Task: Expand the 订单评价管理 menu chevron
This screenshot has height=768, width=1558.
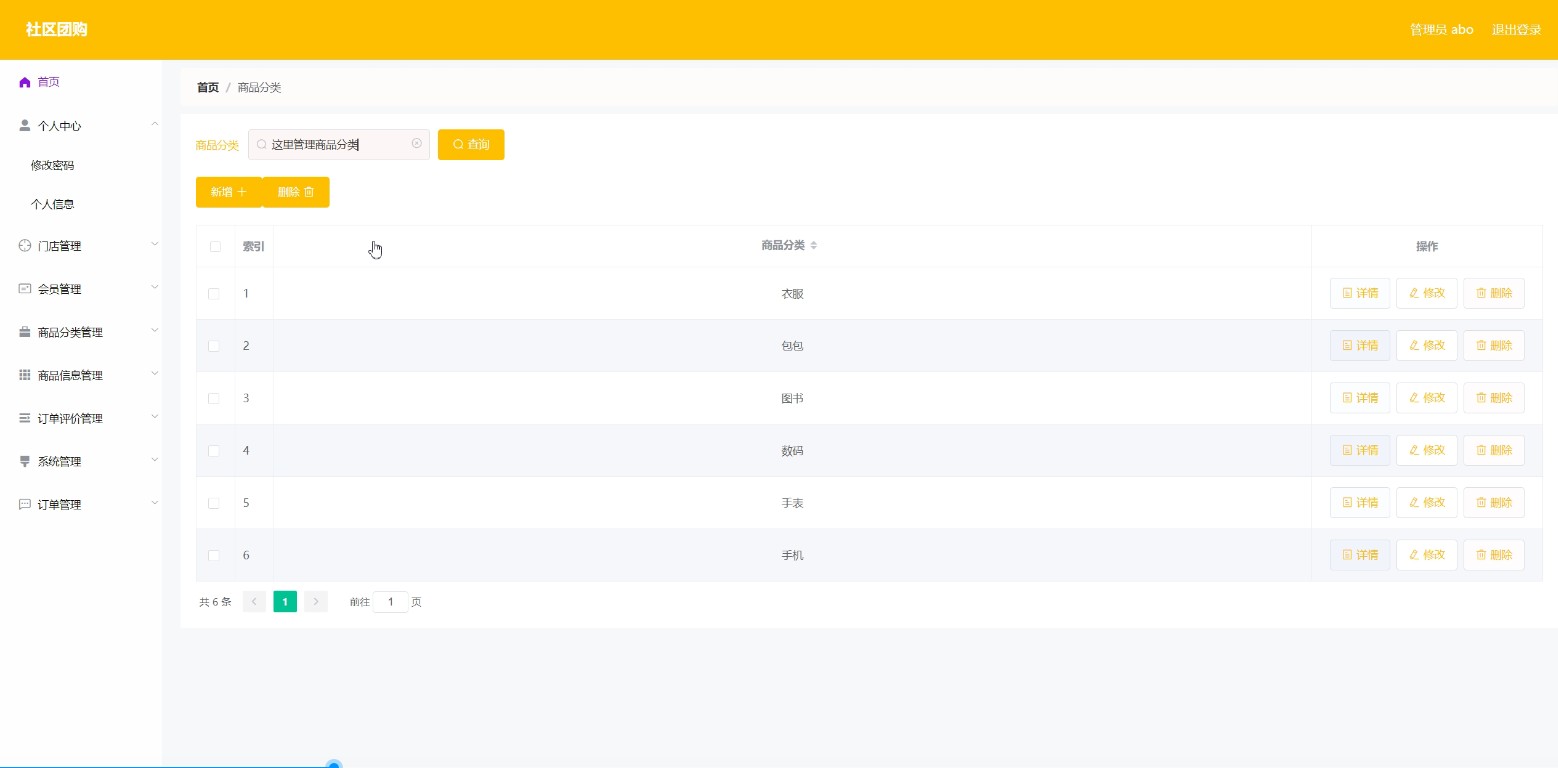Action: [154, 416]
